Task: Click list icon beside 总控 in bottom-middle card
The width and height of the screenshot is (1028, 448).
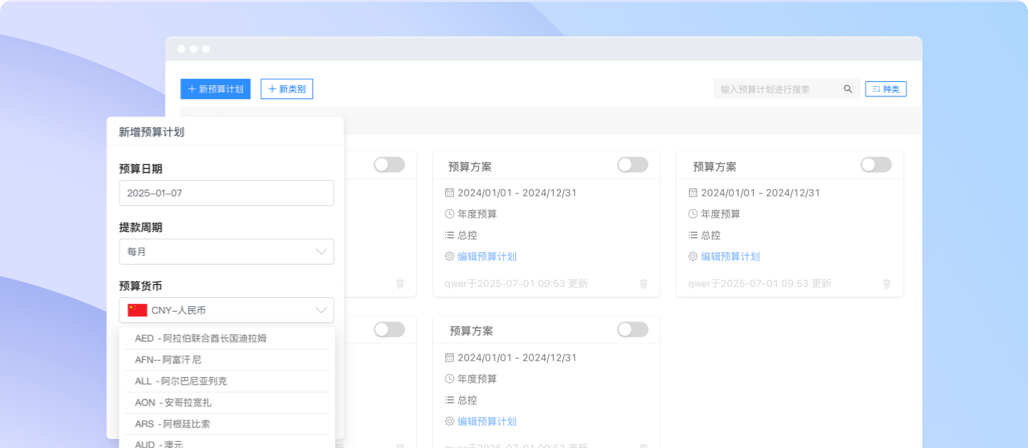Action: click(x=449, y=400)
